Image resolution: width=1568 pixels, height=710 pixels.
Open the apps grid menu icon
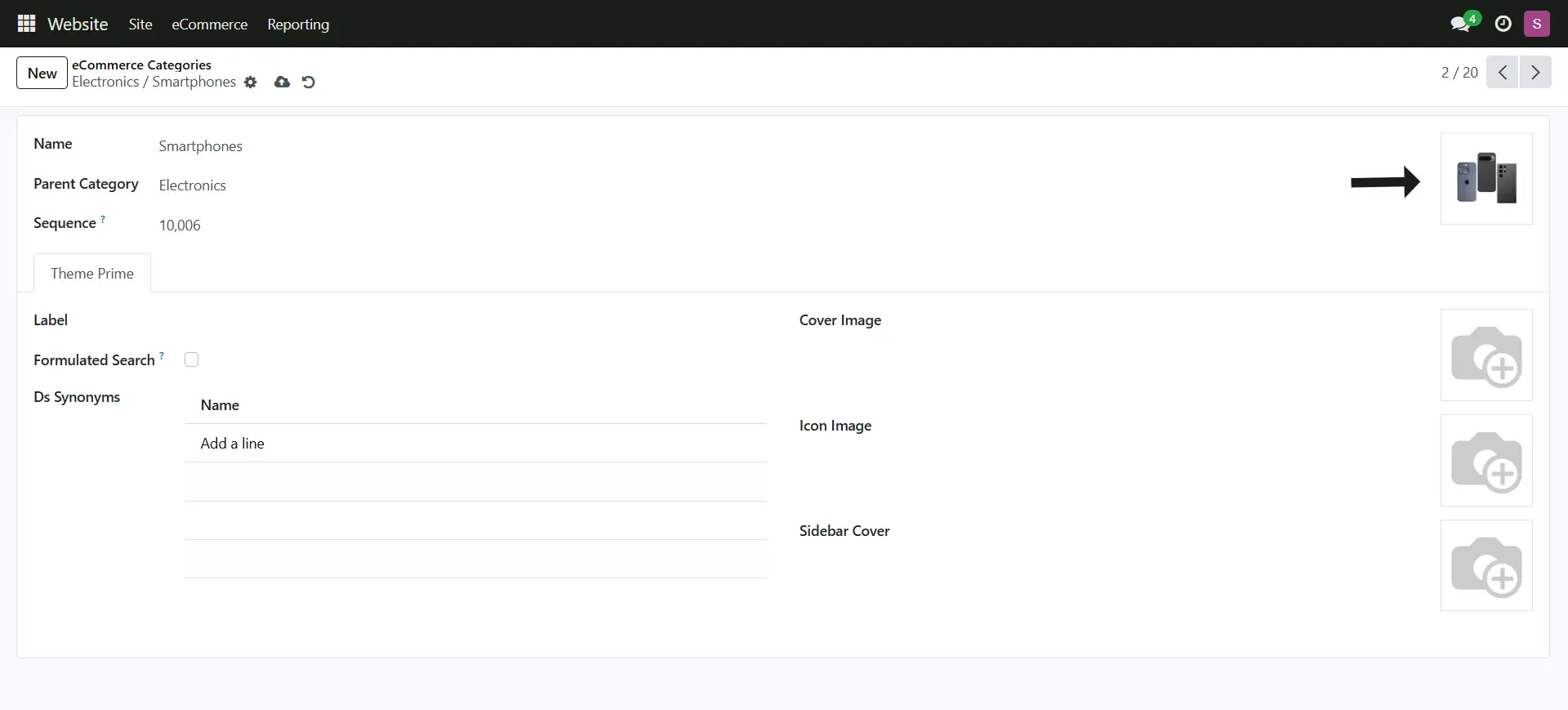coord(26,24)
